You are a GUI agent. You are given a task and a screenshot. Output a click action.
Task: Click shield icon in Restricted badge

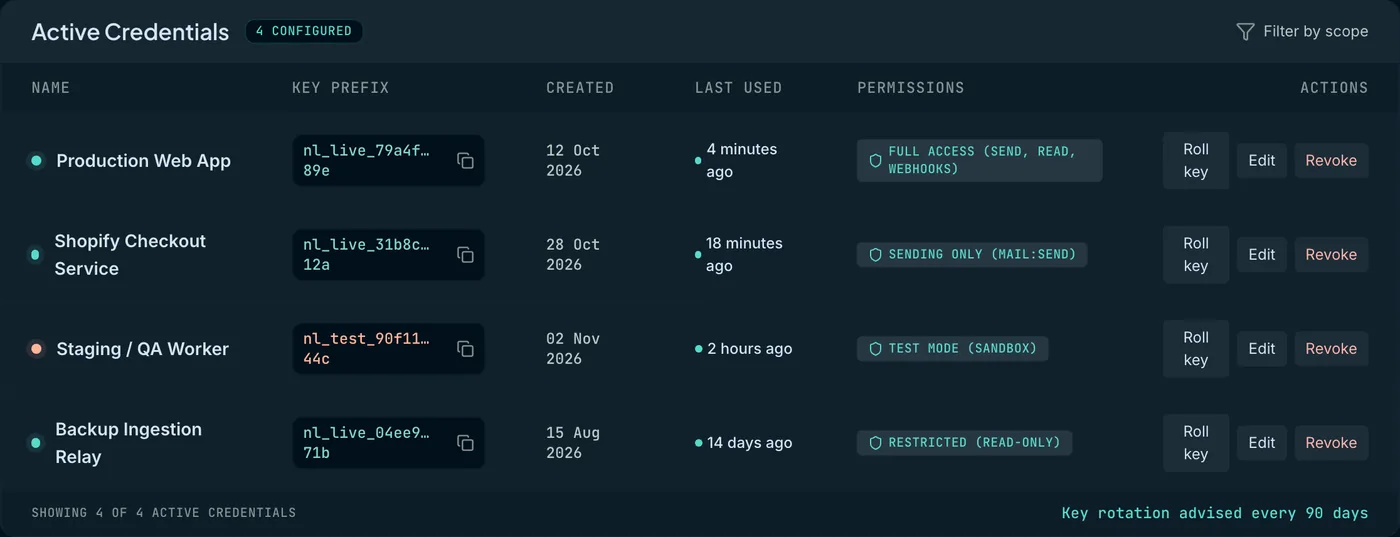[x=875, y=442]
